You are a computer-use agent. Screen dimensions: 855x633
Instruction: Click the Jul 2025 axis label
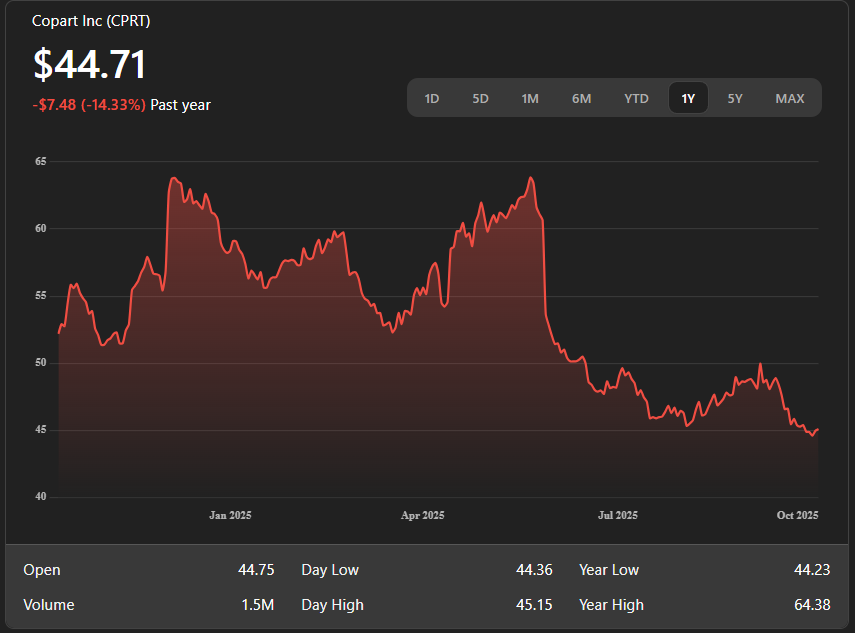(617, 516)
